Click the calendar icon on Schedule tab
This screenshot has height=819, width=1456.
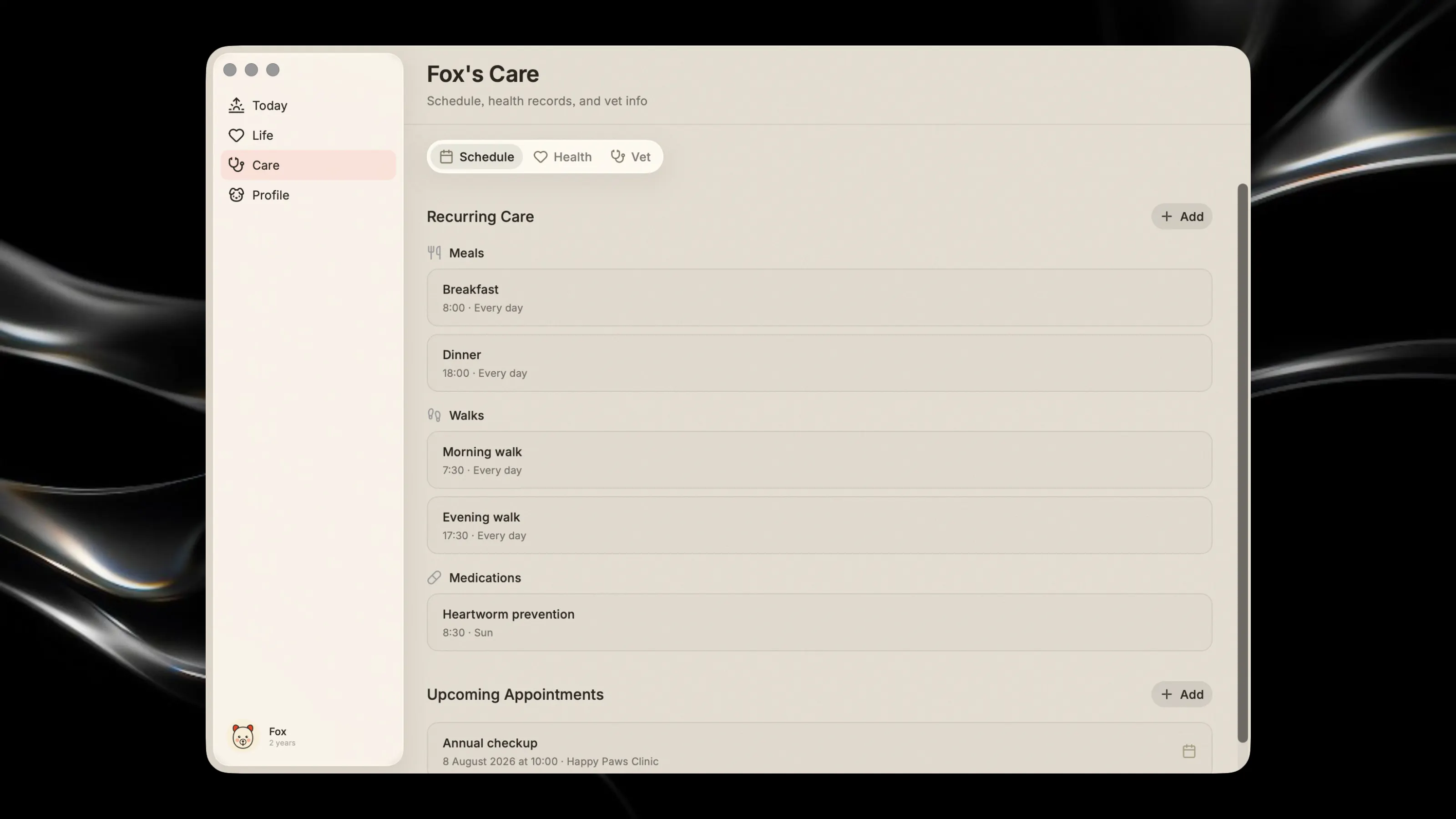(x=446, y=157)
